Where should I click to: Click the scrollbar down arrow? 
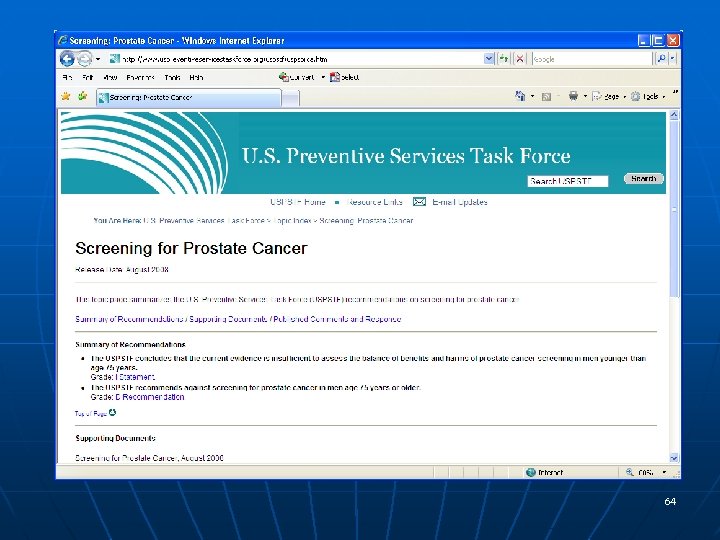[x=674, y=458]
